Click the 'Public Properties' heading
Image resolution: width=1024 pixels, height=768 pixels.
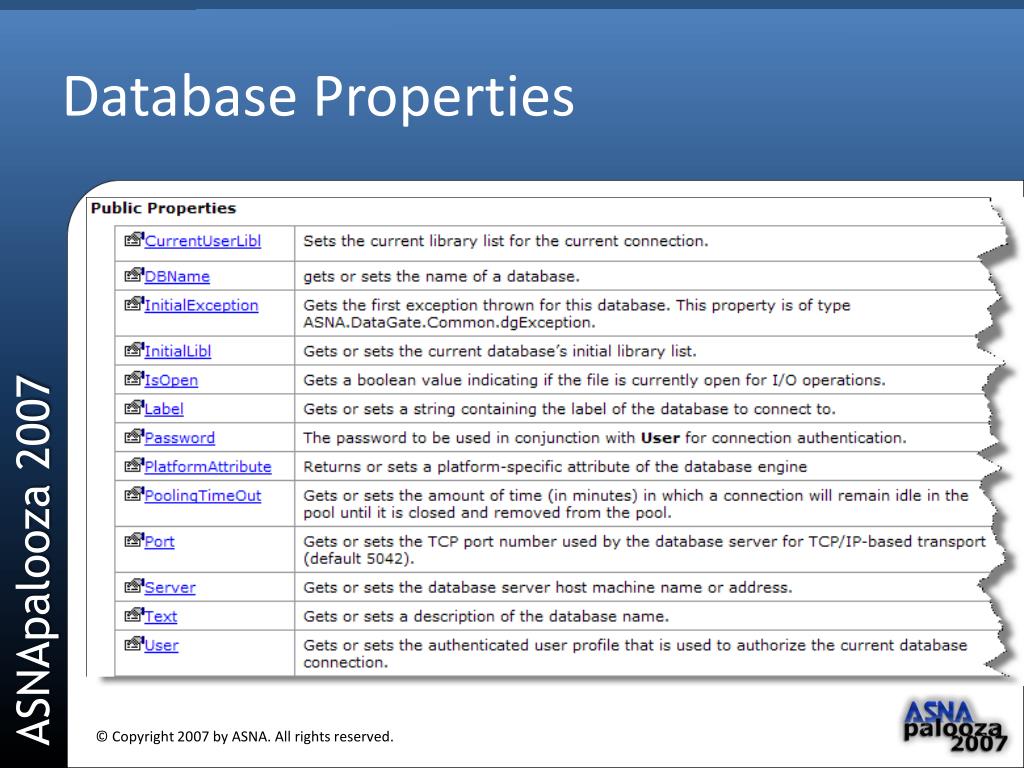pyautogui.click(x=163, y=208)
